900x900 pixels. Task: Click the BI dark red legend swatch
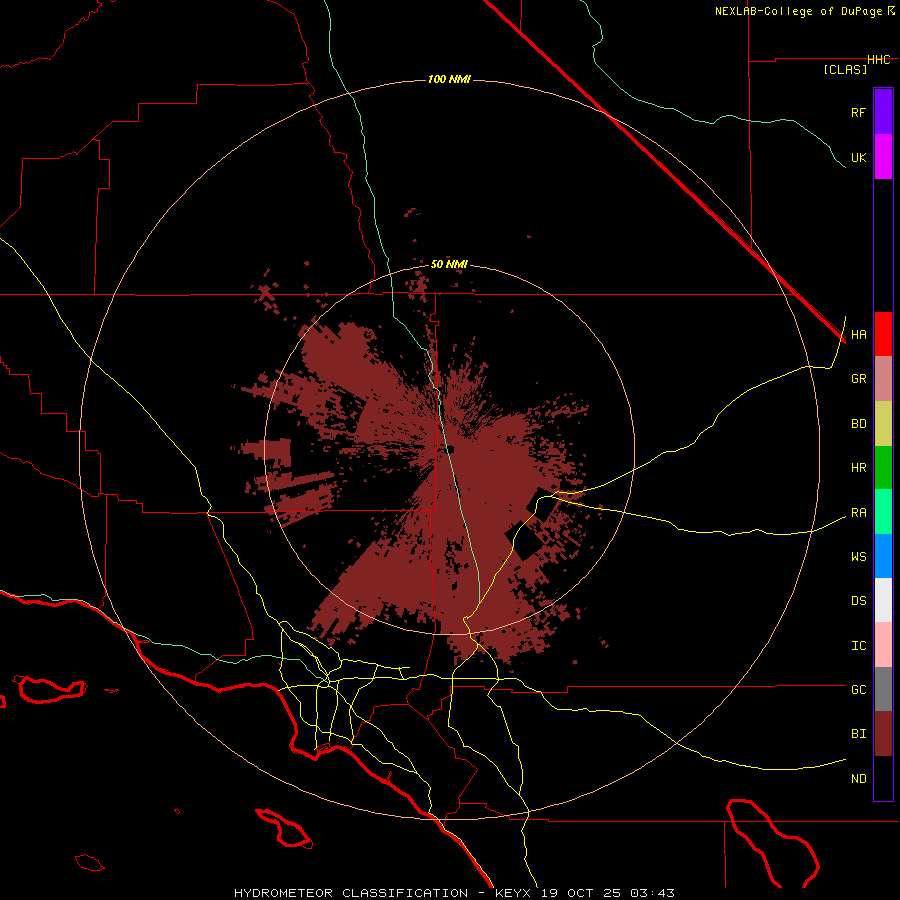point(883,734)
